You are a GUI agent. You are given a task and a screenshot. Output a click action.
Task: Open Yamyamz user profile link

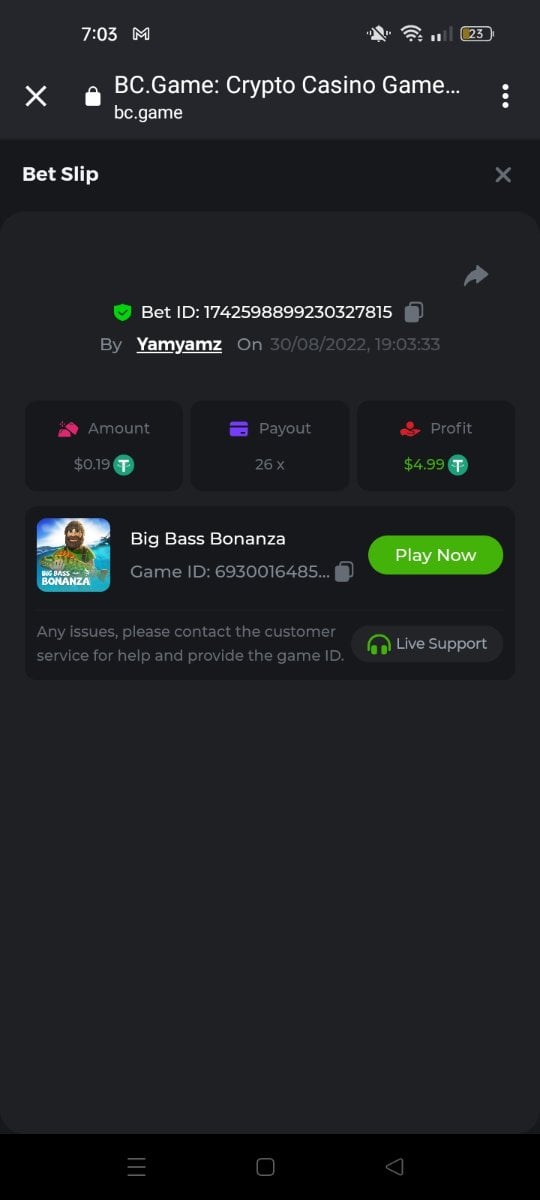[179, 344]
